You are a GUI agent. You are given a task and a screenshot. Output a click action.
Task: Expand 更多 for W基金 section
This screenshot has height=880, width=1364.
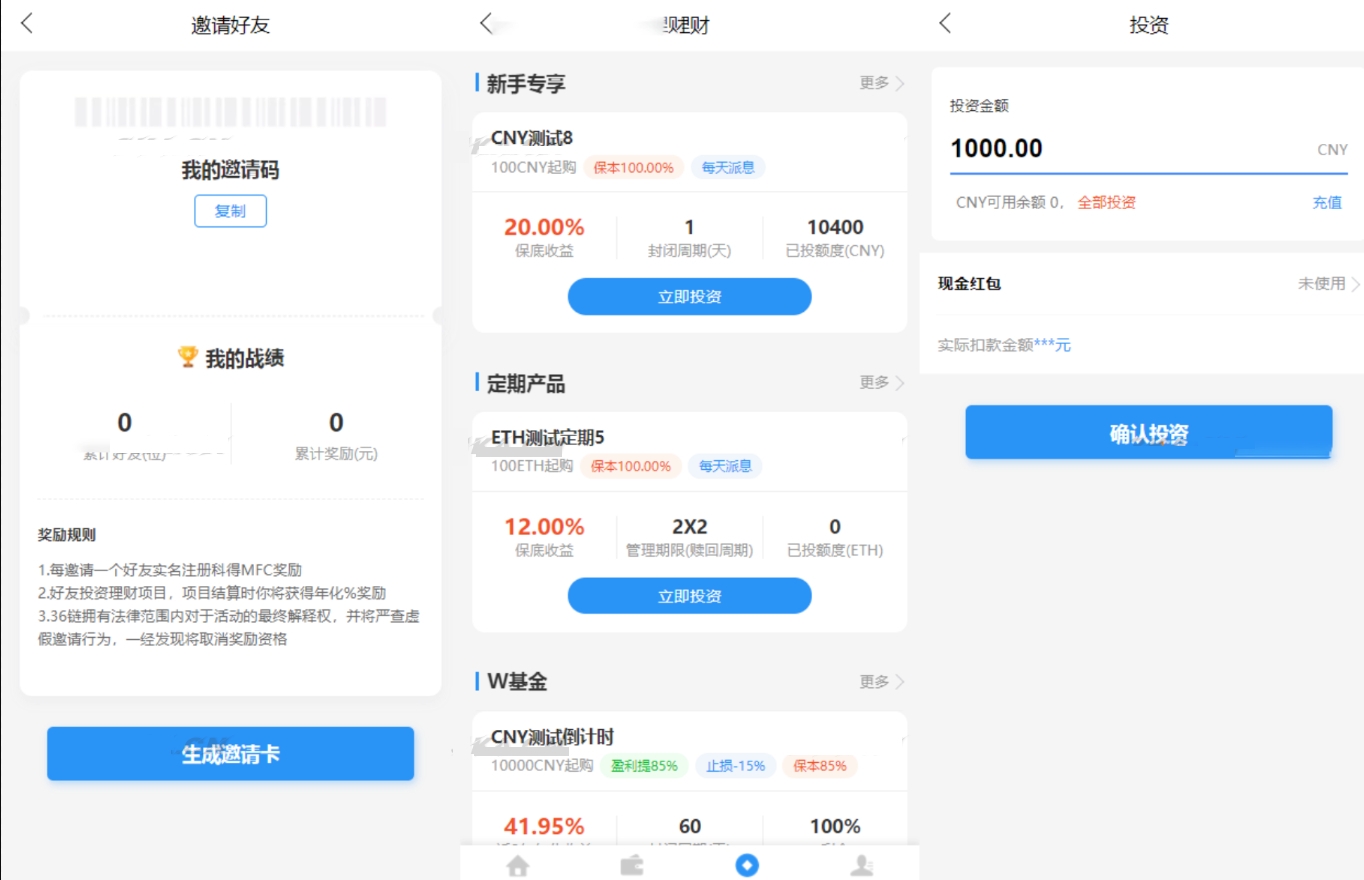click(881, 682)
